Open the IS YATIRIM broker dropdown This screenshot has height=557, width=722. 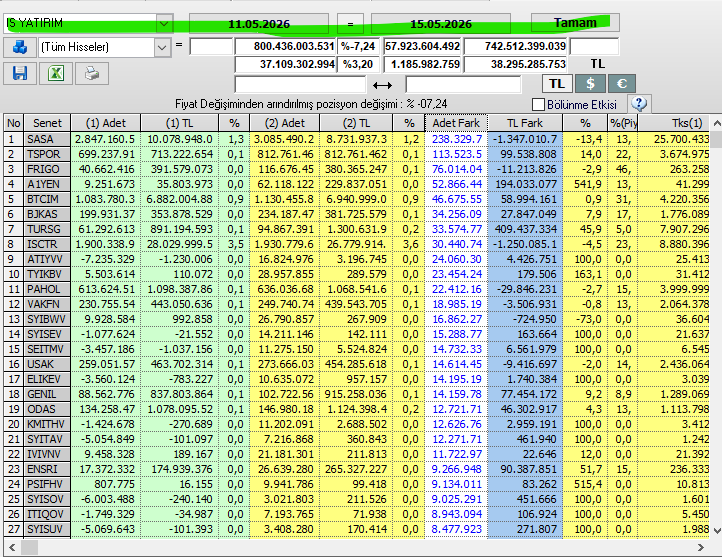[164, 23]
